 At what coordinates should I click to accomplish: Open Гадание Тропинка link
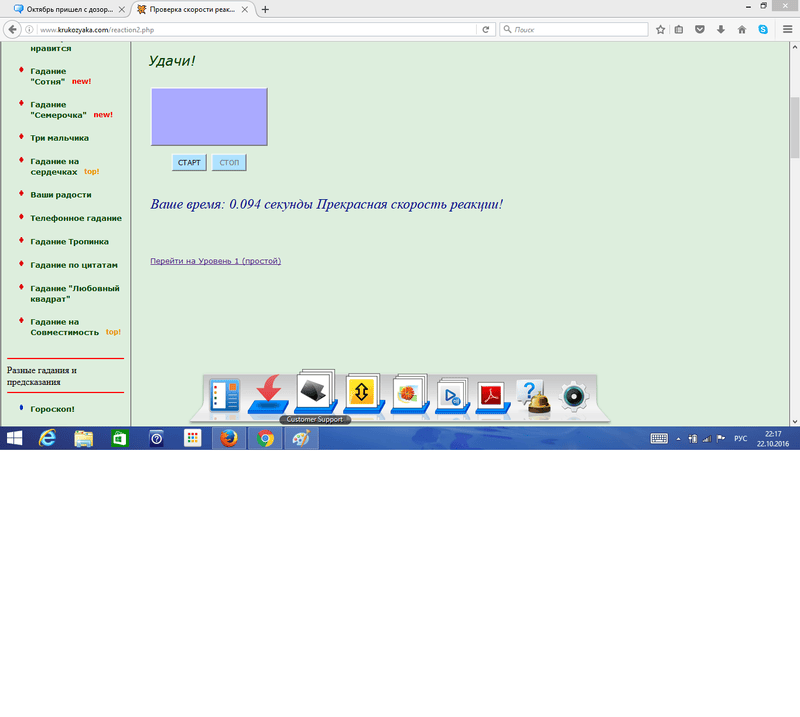click(69, 241)
